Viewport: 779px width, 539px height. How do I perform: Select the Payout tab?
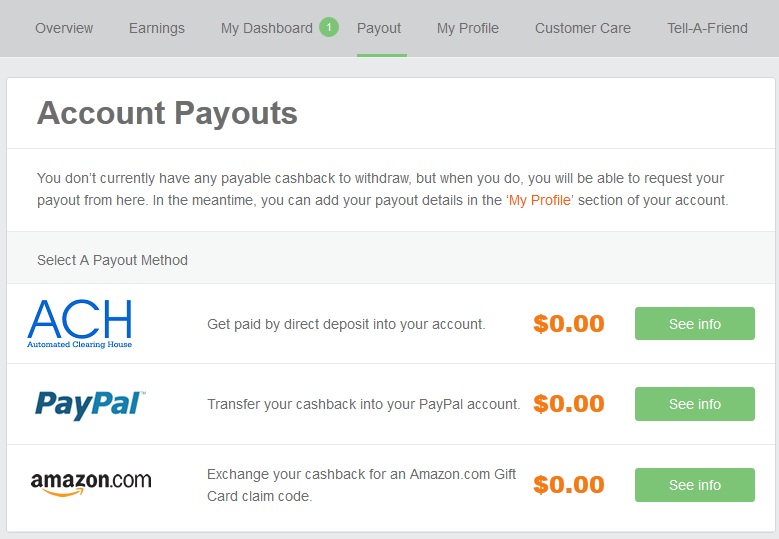[379, 28]
